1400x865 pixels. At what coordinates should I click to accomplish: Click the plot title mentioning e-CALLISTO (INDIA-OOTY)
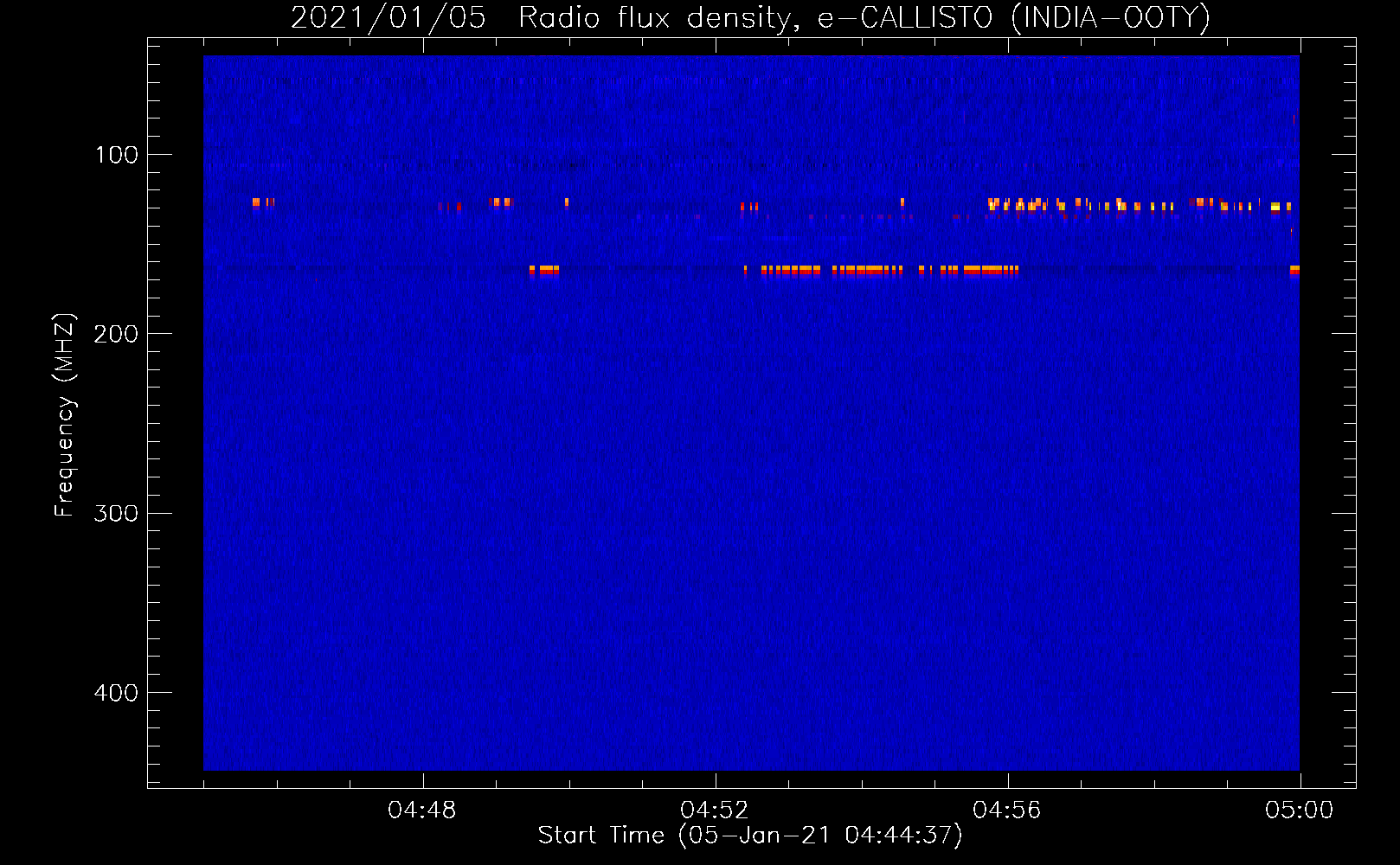pos(750,17)
